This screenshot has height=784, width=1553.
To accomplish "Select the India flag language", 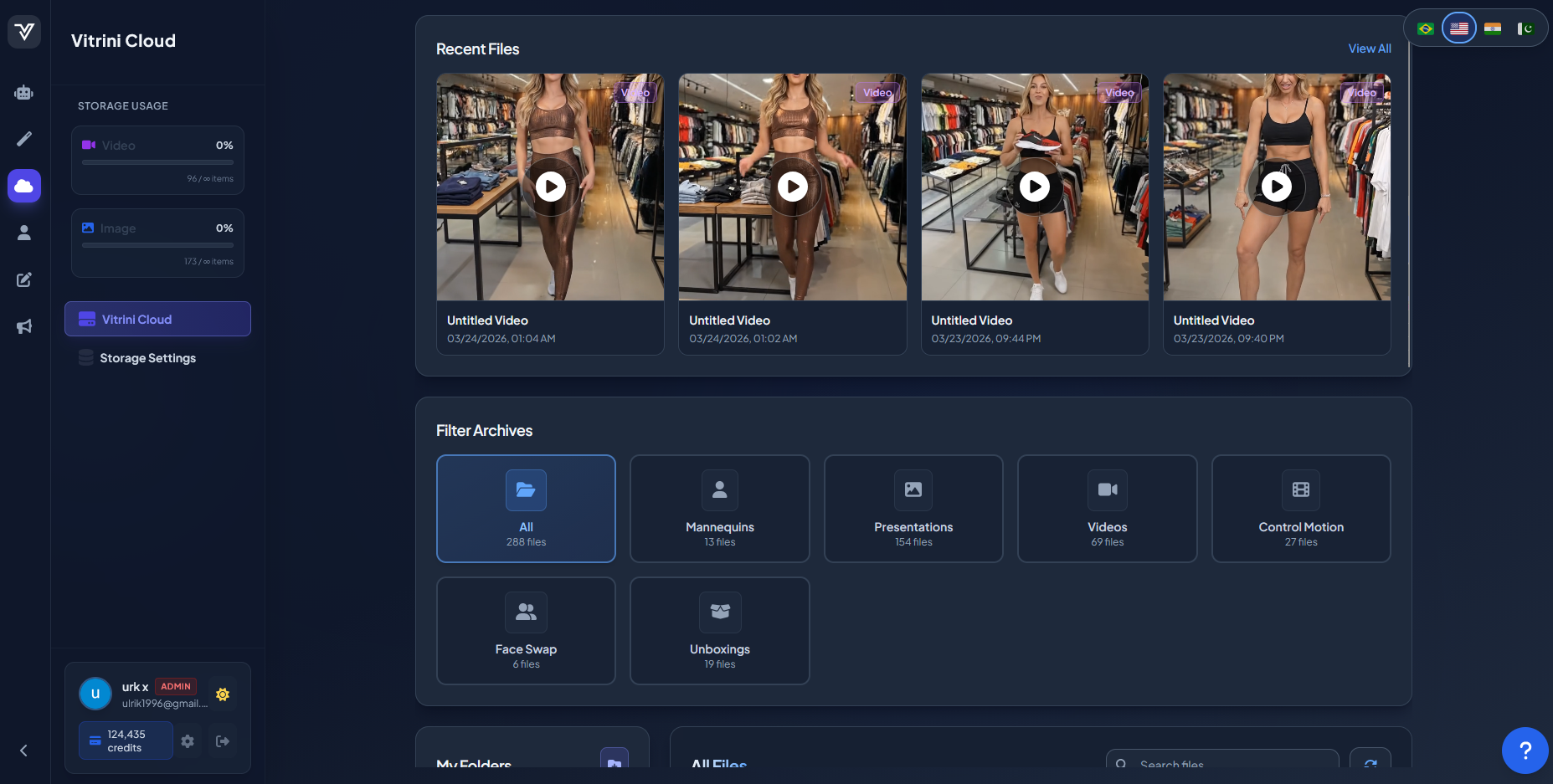I will coord(1493,28).
